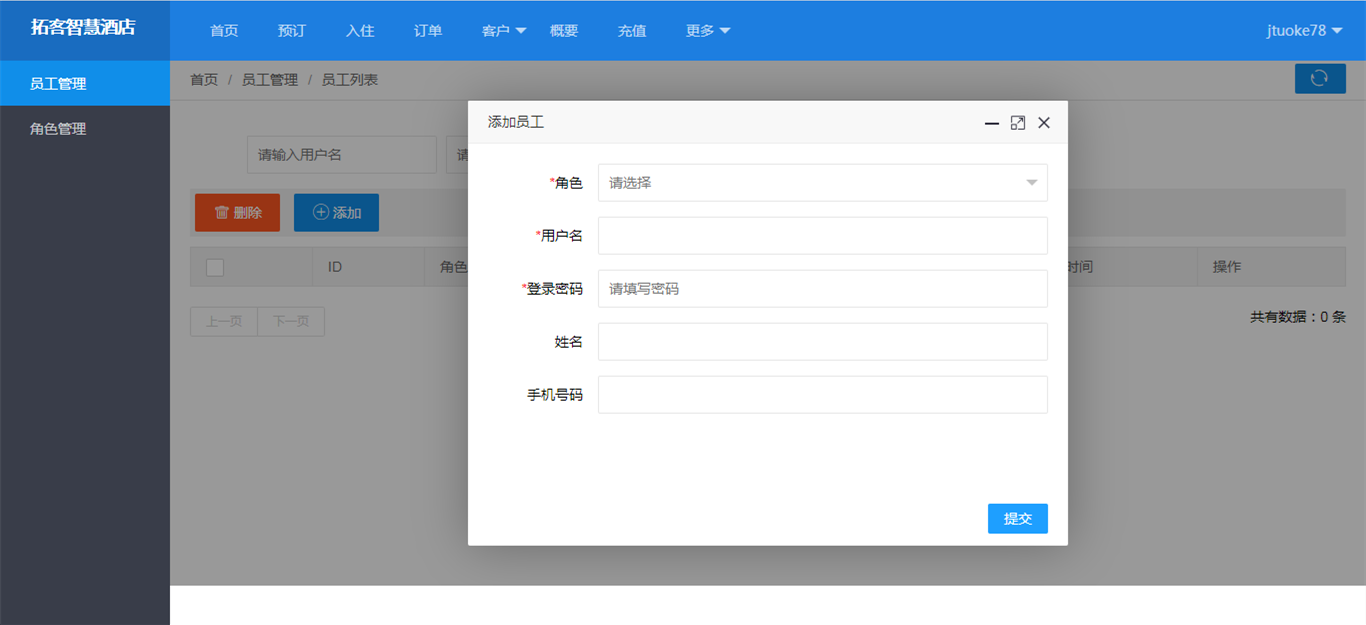
Task: Maximize the 添加员工 dialog
Action: click(1018, 123)
